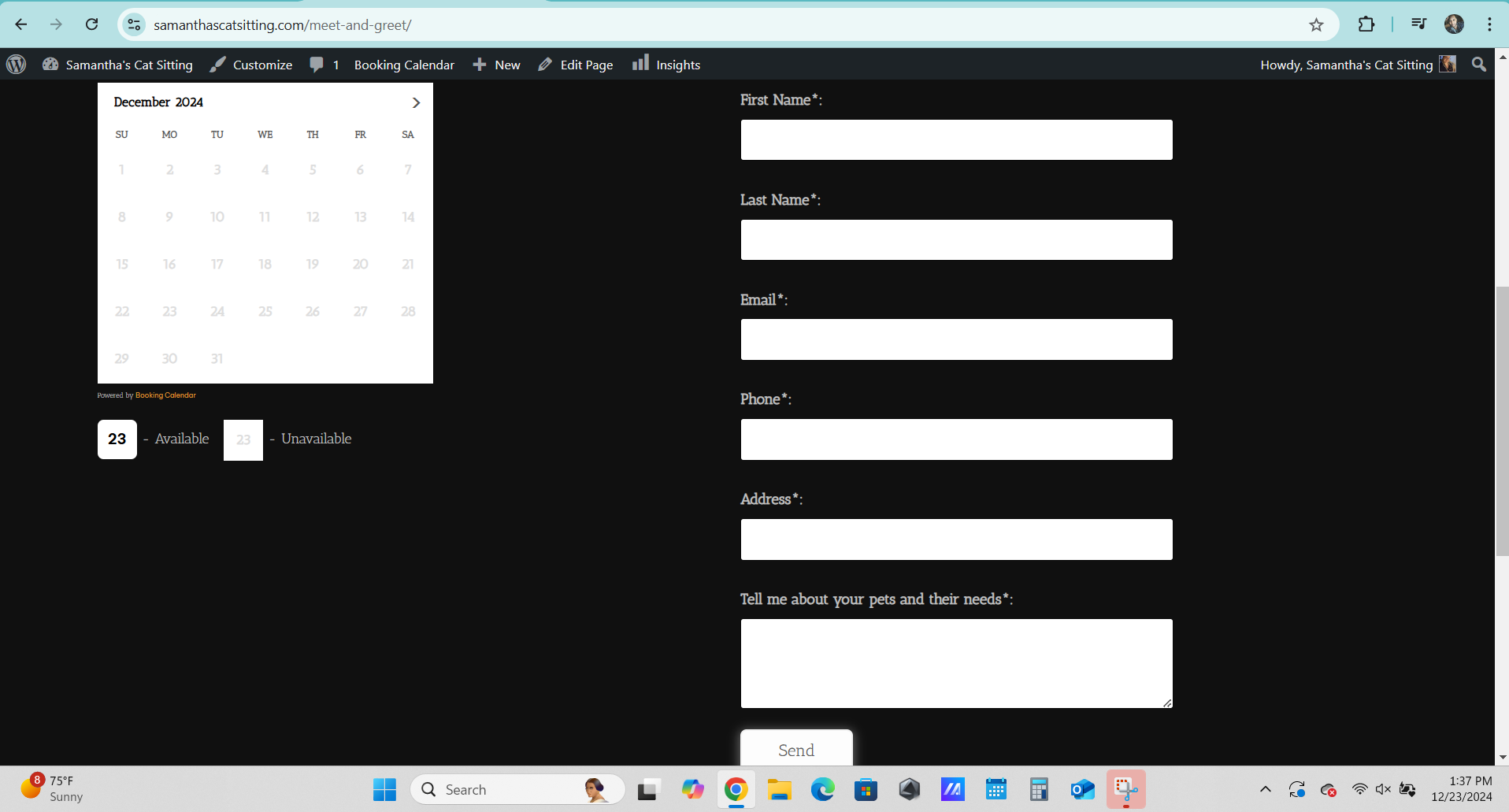1509x812 pixels.
Task: Follow the Booking Calendar powered-by link
Action: pyautogui.click(x=165, y=395)
